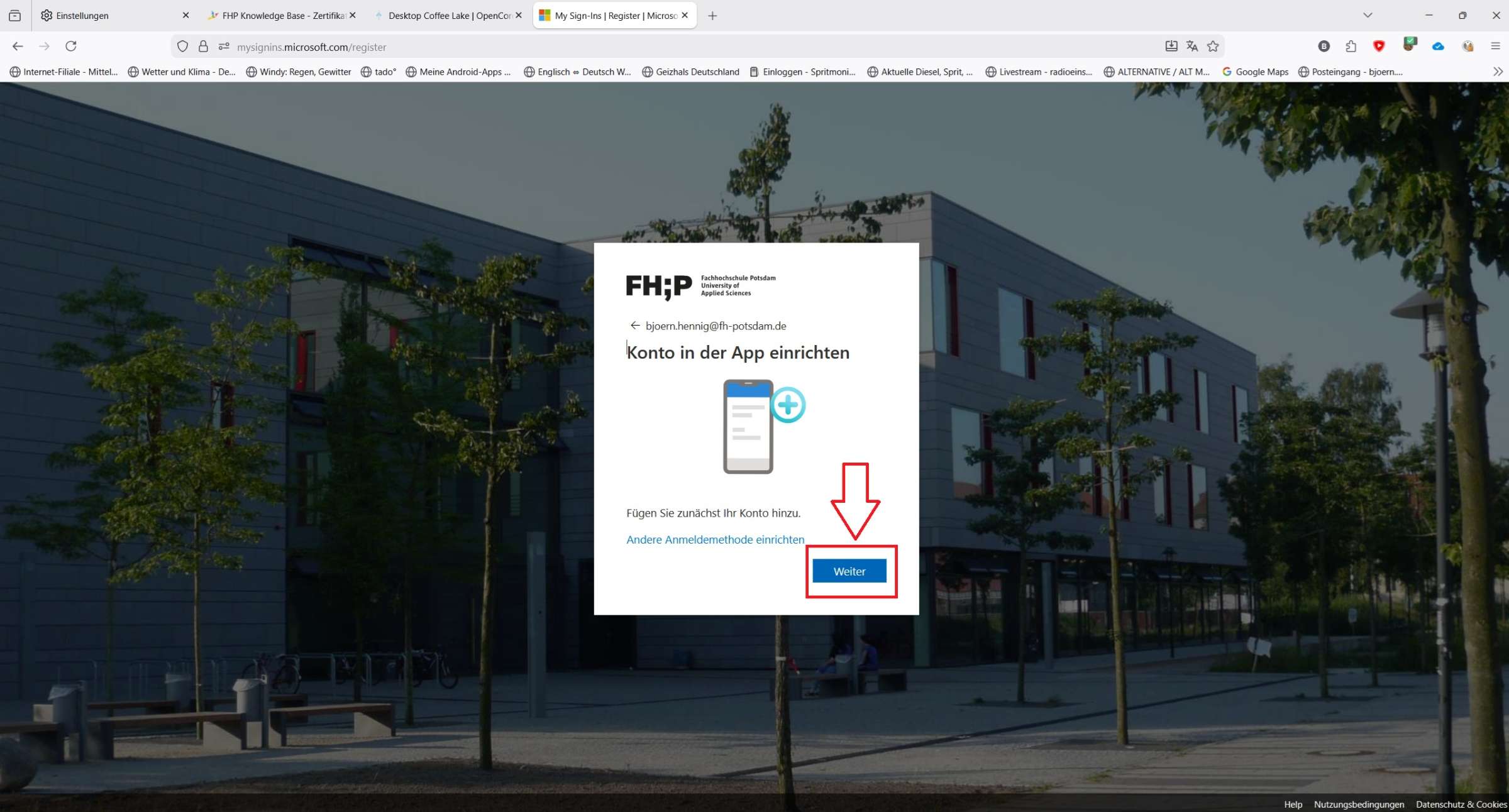Click the tracking protection shield icon

182,47
